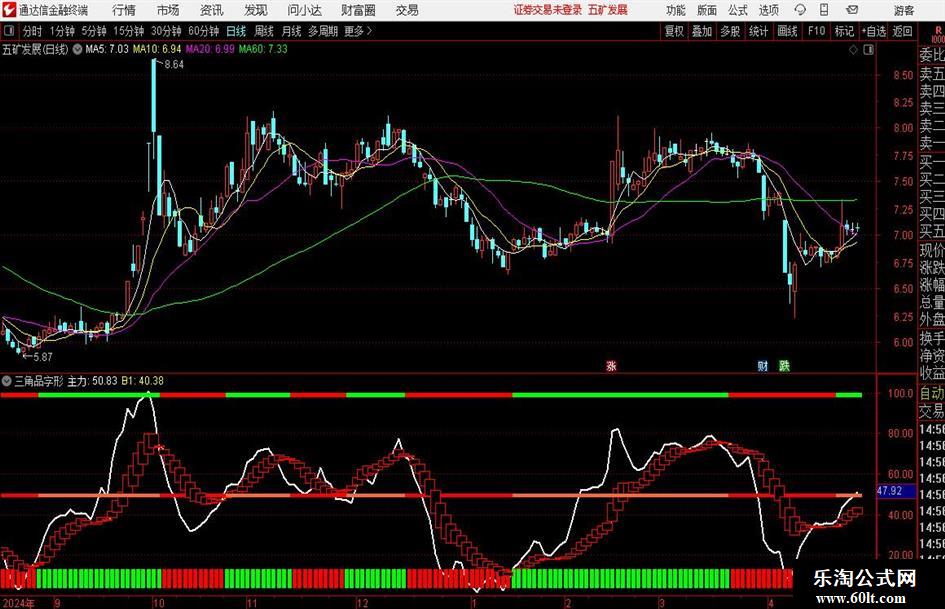Click the 2024年 date axis label
Image resolution: width=945 pixels, height=609 pixels.
18,603
